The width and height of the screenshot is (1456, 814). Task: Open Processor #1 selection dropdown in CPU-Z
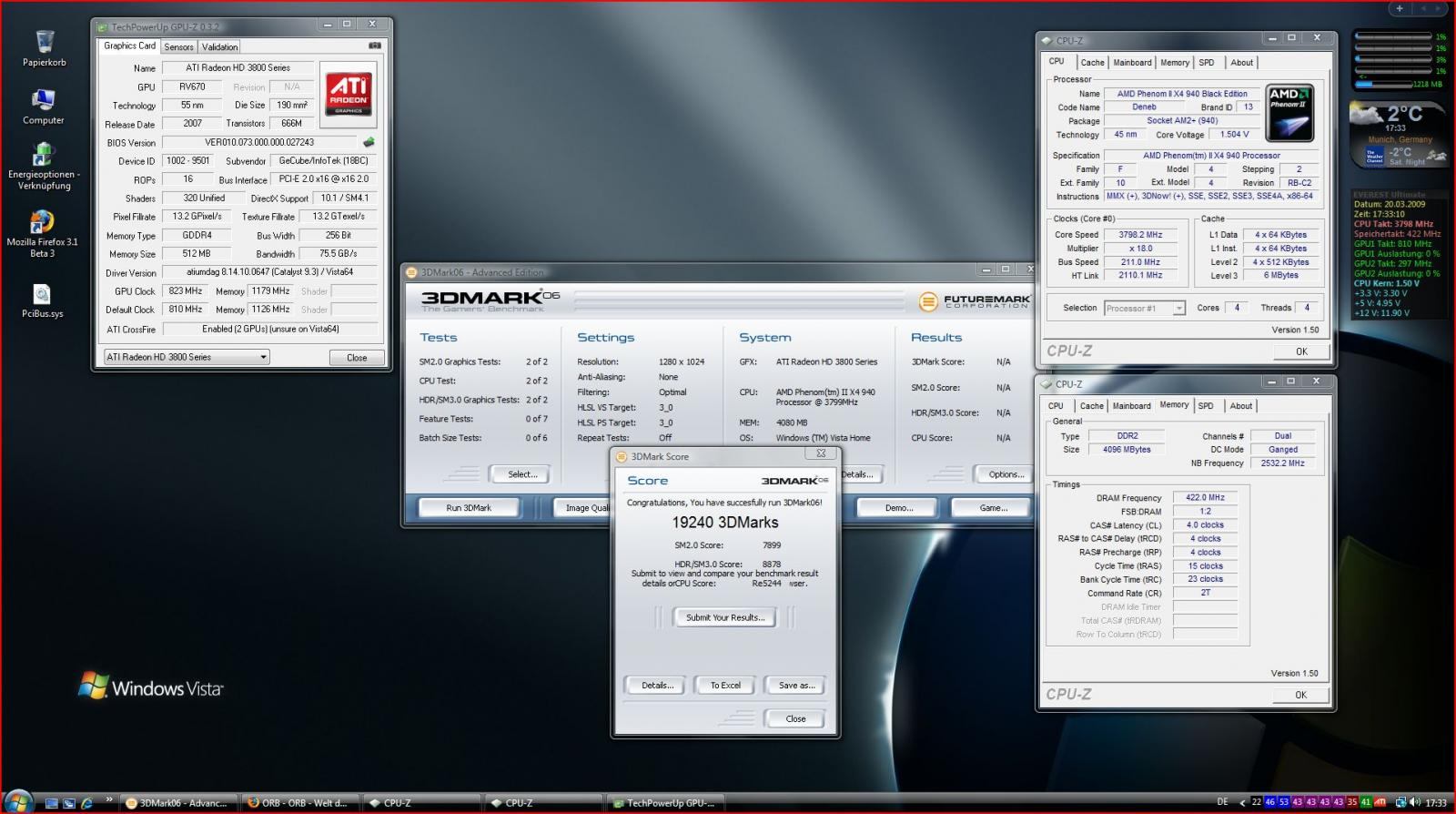(1145, 308)
